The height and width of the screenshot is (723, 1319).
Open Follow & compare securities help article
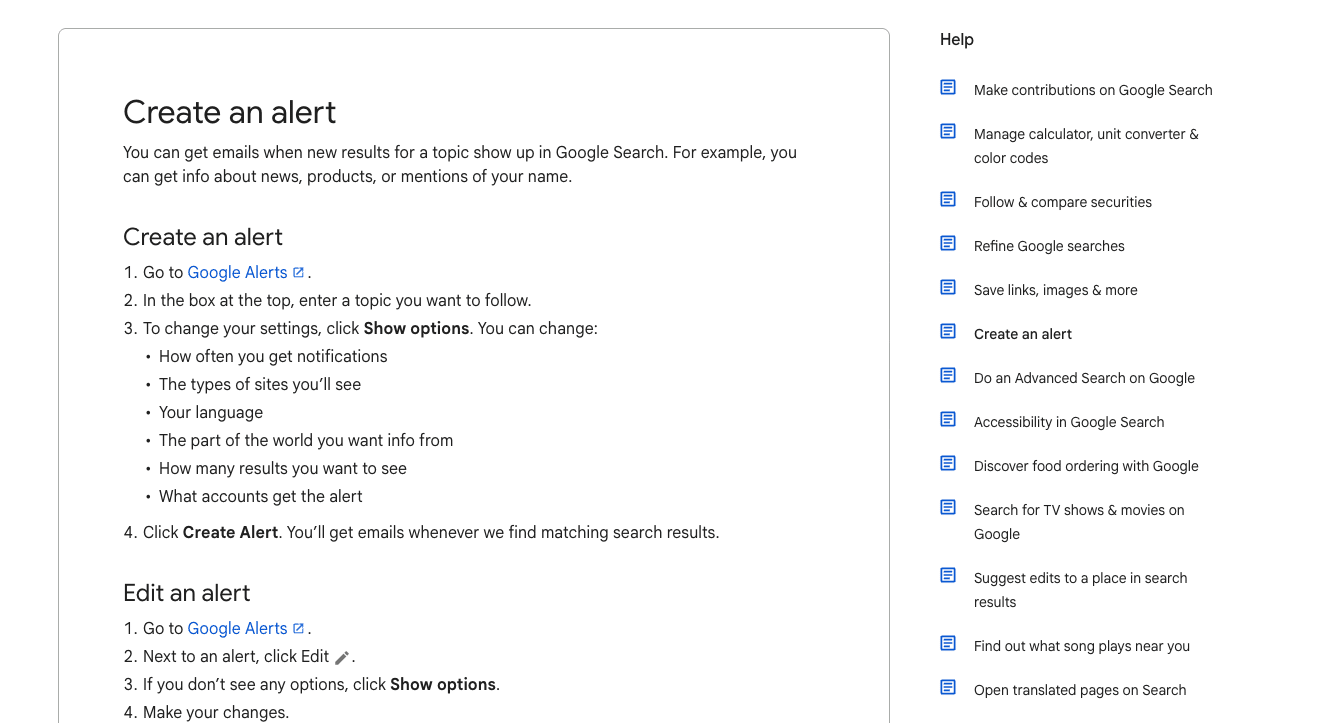coord(1062,202)
